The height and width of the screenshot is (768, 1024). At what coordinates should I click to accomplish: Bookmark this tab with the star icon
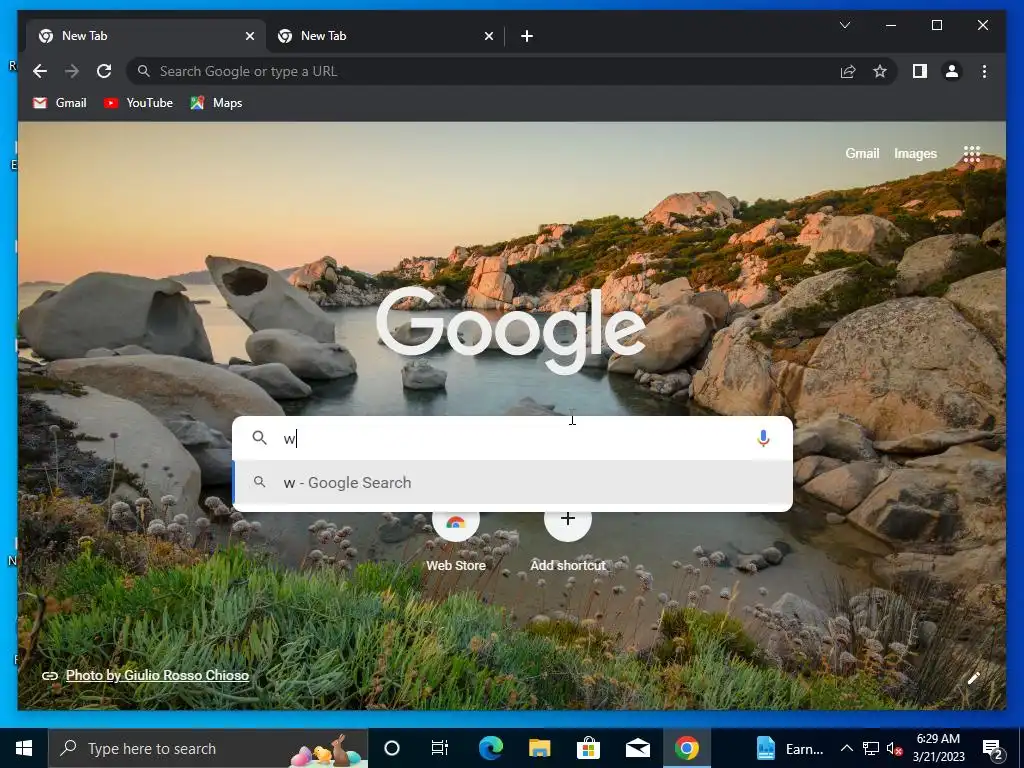[880, 71]
